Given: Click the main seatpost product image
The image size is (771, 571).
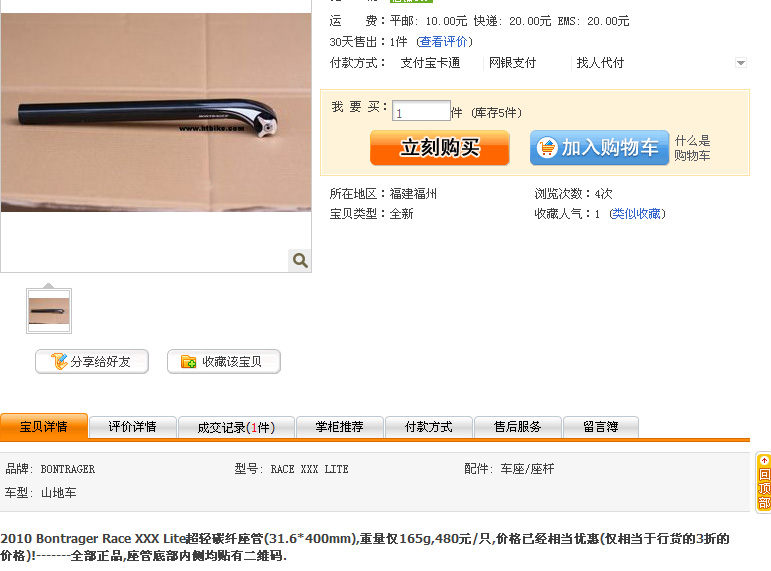Looking at the screenshot, I should click(x=156, y=112).
